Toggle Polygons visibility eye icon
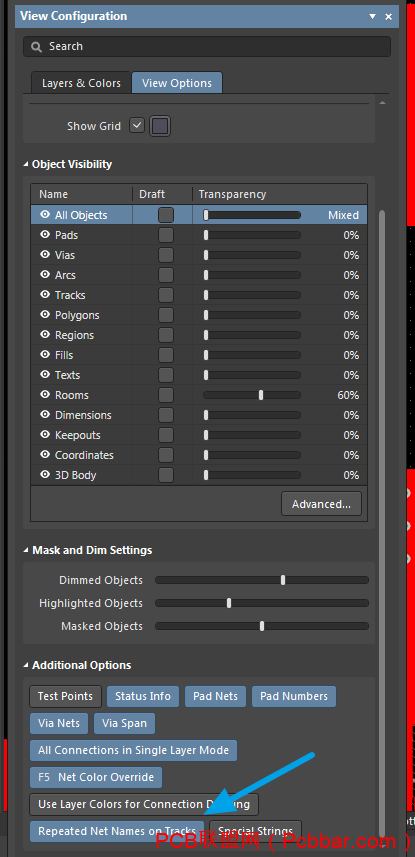Image resolution: width=415 pixels, height=857 pixels. pyautogui.click(x=45, y=315)
